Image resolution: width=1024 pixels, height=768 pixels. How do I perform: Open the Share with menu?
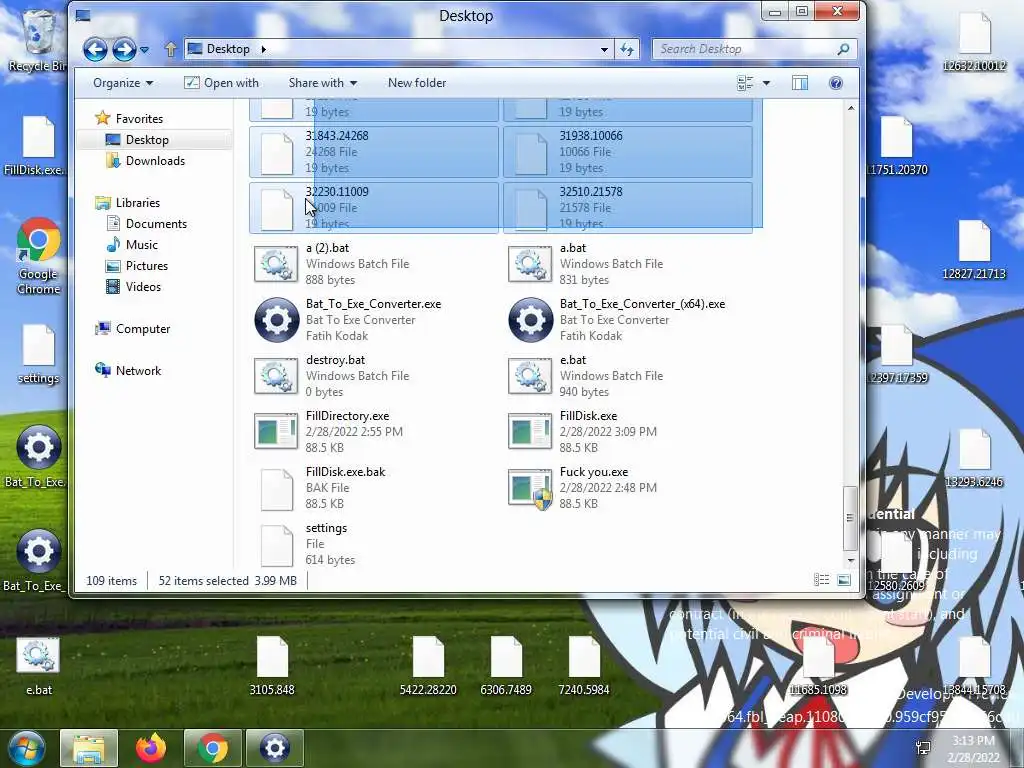[x=323, y=83]
